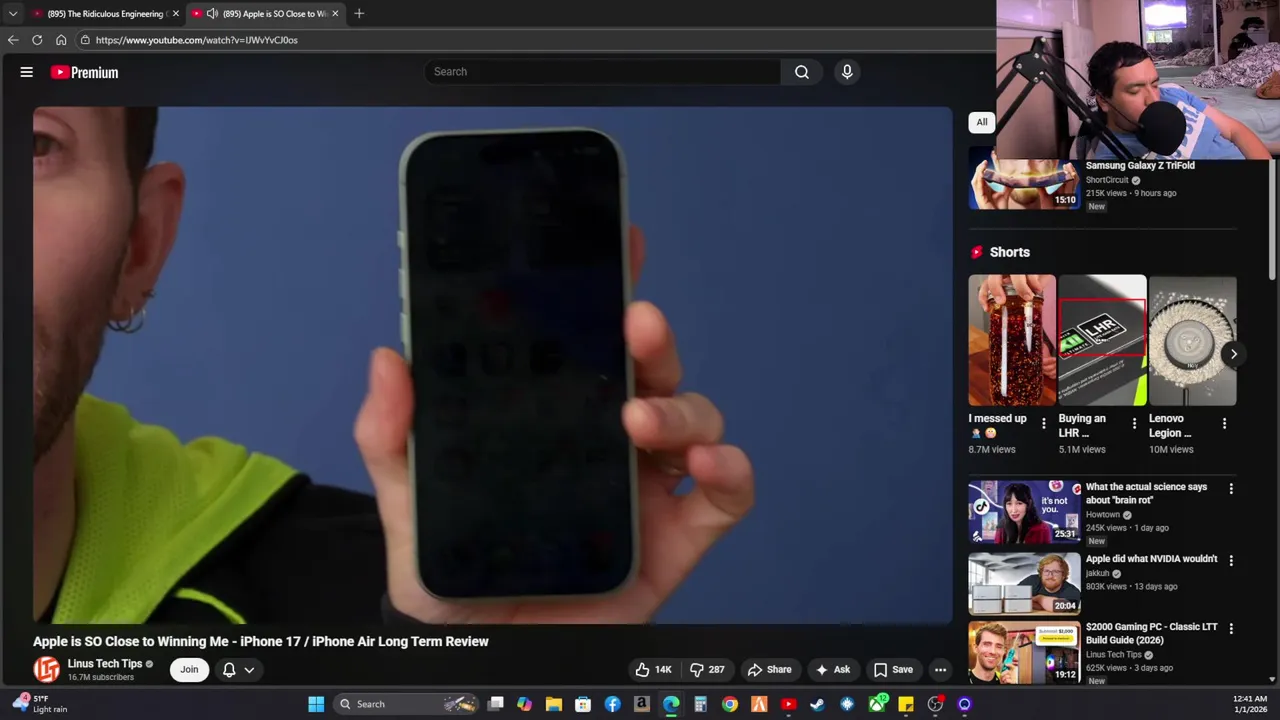The width and height of the screenshot is (1280, 720).
Task: Go back with the browser back arrow
Action: point(13,40)
